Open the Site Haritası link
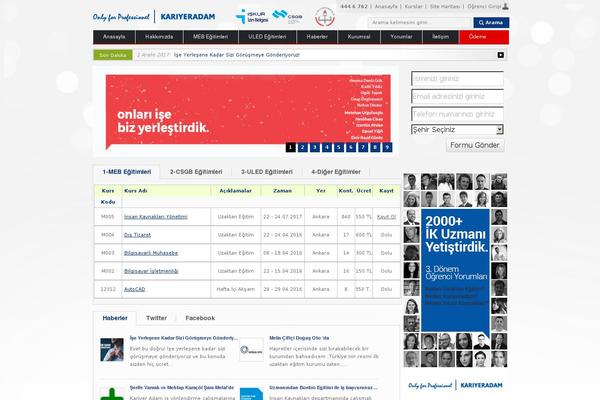600x400 pixels. coord(445,7)
